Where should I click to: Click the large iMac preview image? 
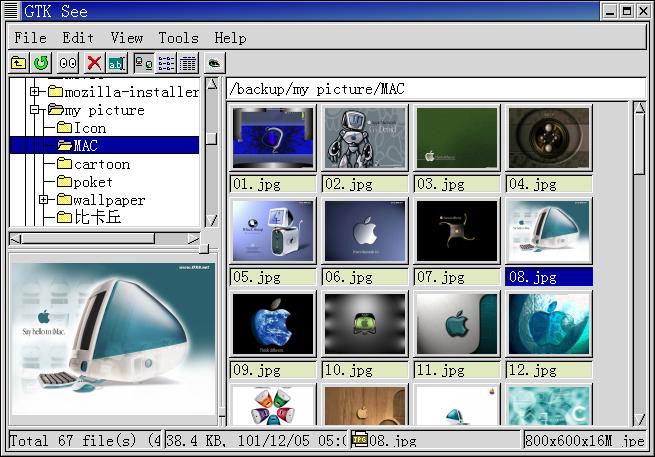pyautogui.click(x=113, y=338)
